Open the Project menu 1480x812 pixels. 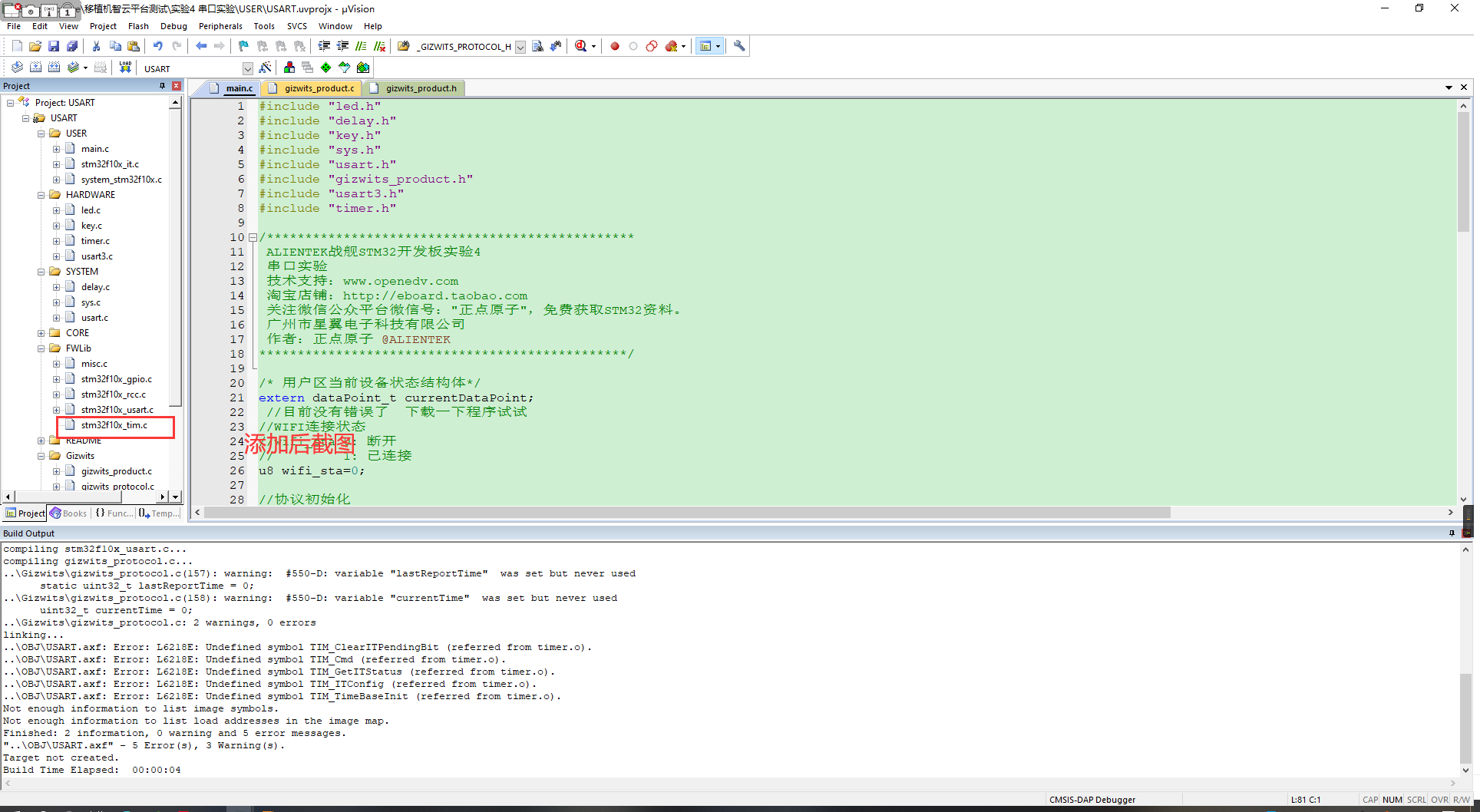click(103, 26)
